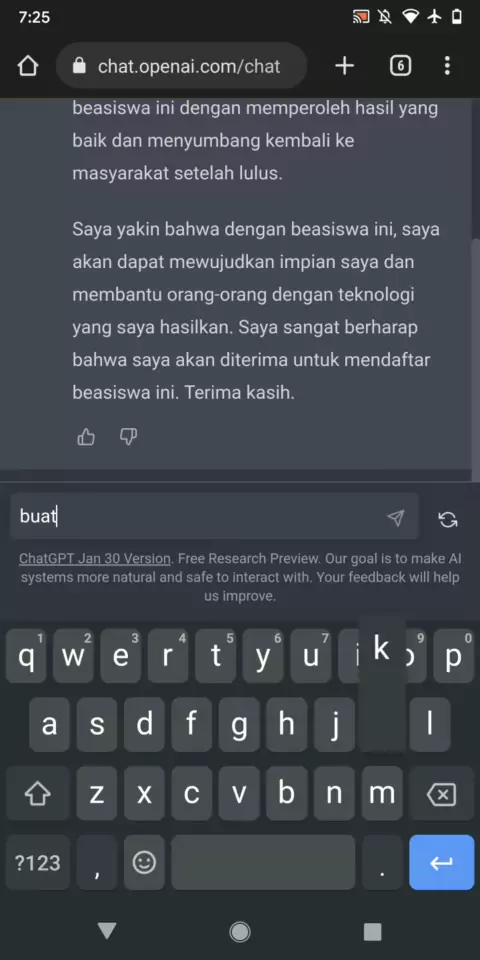Open Chrome home page icon
Screen dimensions: 480x960
tap(28, 66)
